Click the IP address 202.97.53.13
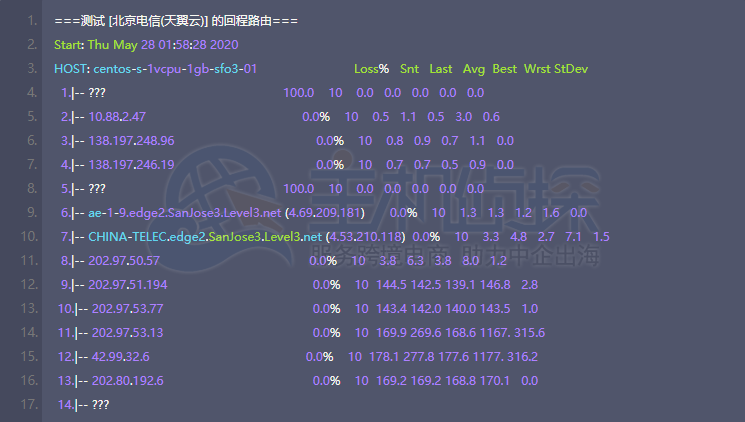 point(128,333)
